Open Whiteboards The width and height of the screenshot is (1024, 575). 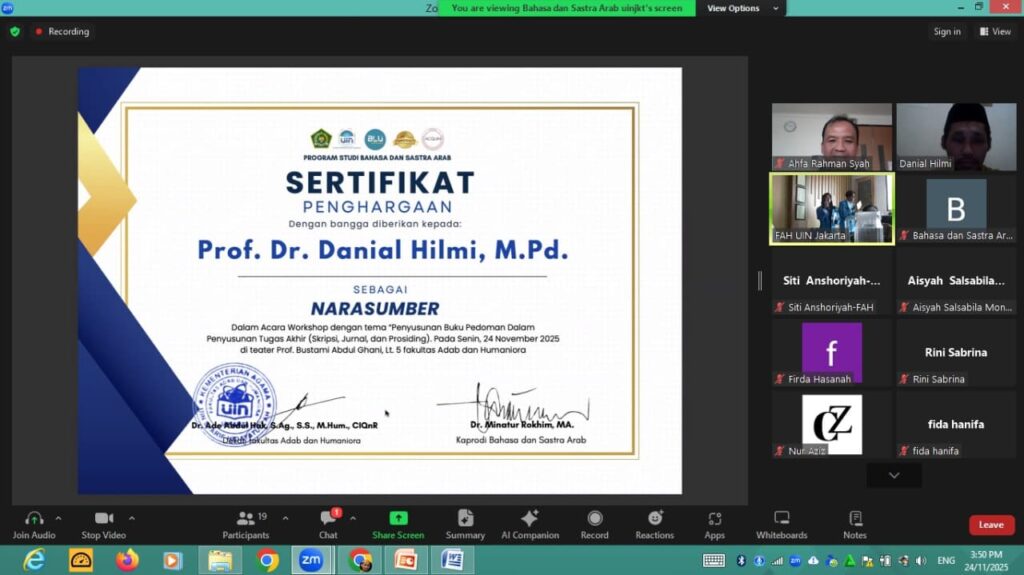pyautogui.click(x=781, y=518)
